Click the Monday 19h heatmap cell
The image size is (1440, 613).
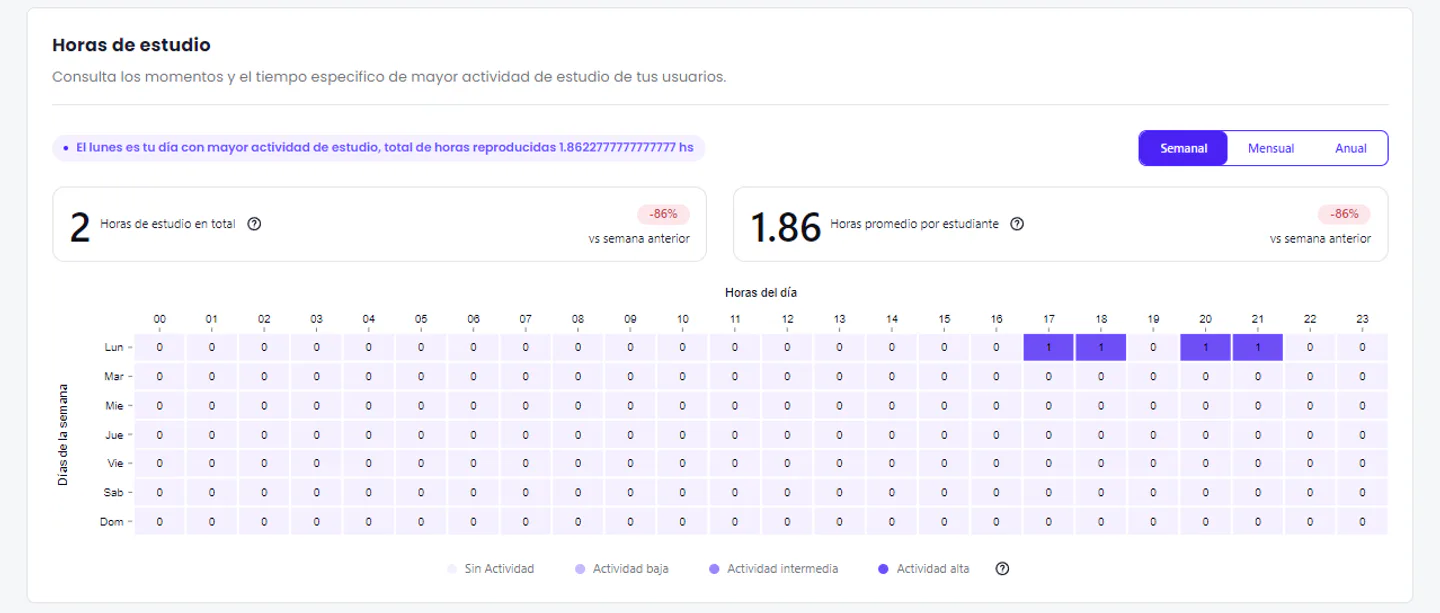coord(1153,347)
